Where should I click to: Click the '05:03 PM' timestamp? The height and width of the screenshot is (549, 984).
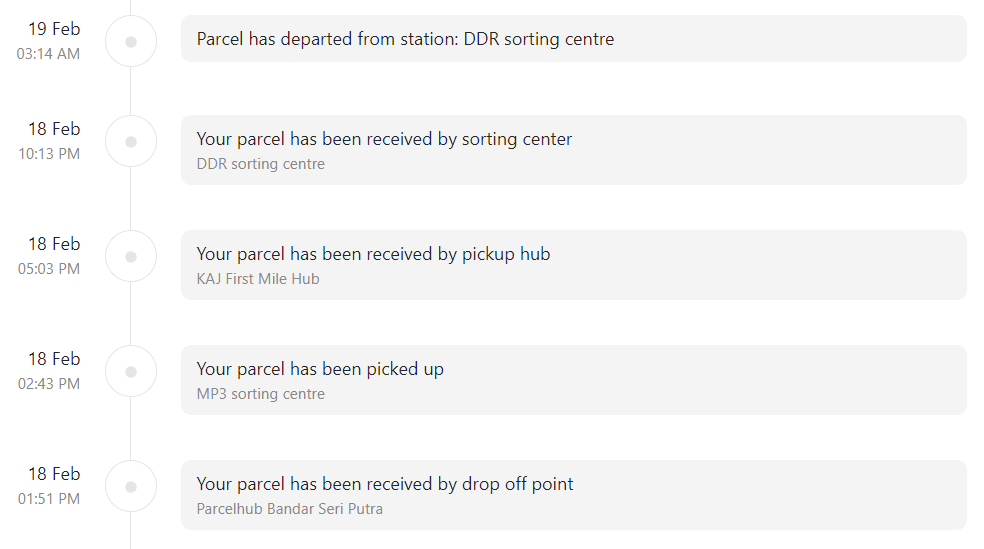pos(49,269)
